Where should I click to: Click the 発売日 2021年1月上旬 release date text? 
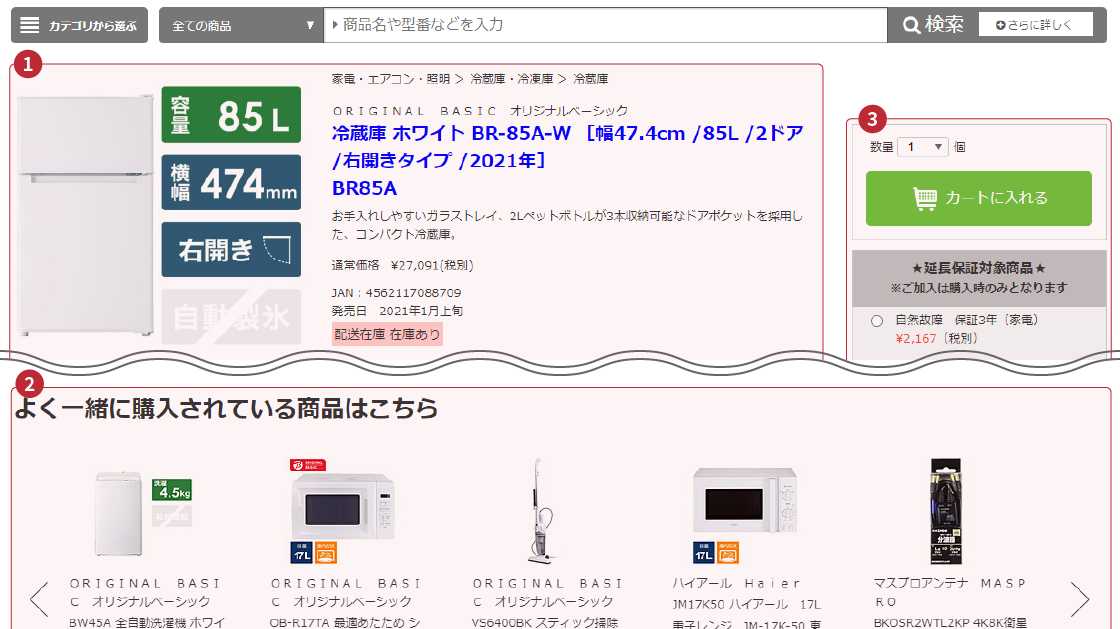pos(397,311)
